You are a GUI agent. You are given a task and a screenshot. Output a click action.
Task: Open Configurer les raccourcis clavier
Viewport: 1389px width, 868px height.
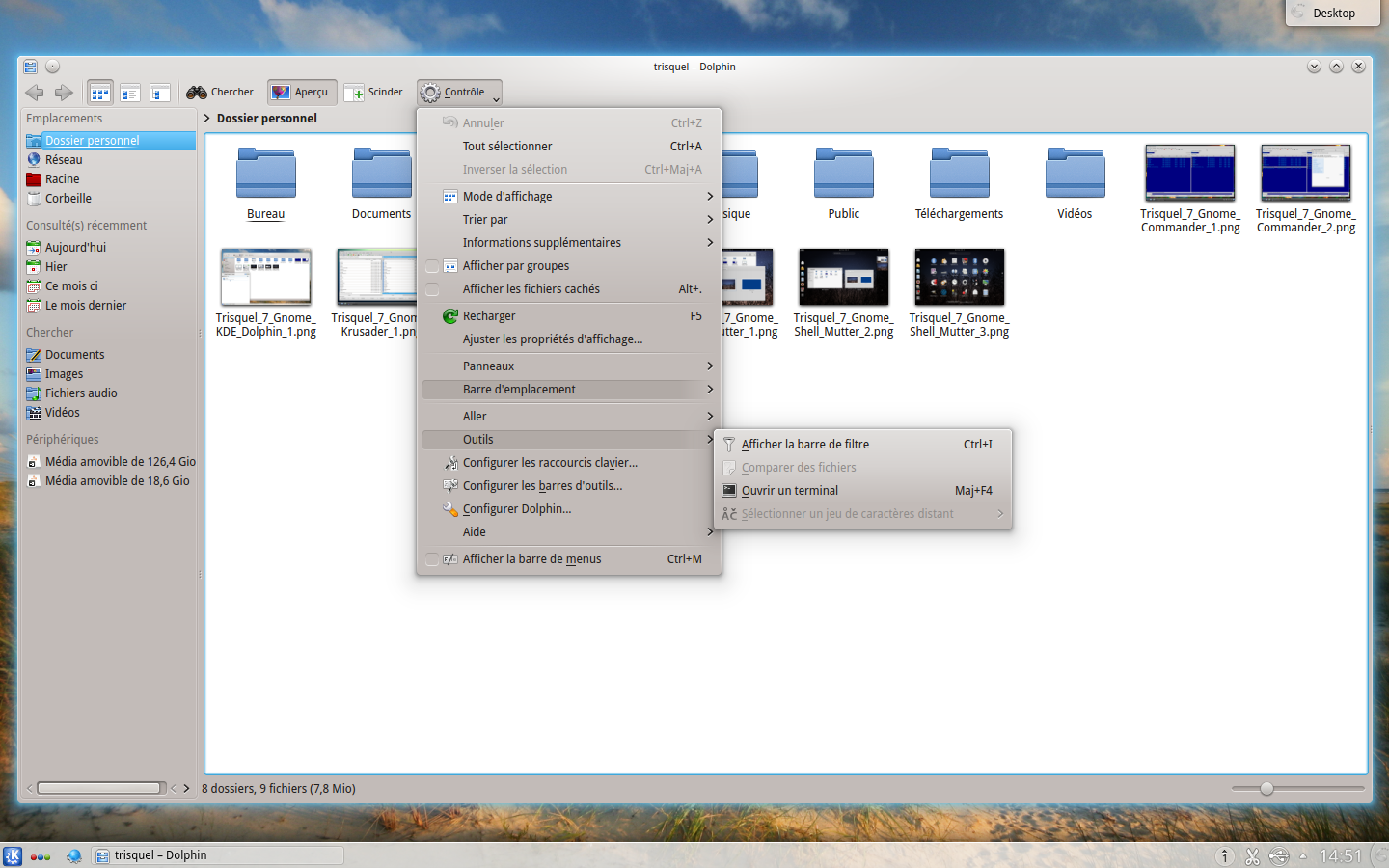coord(569,463)
